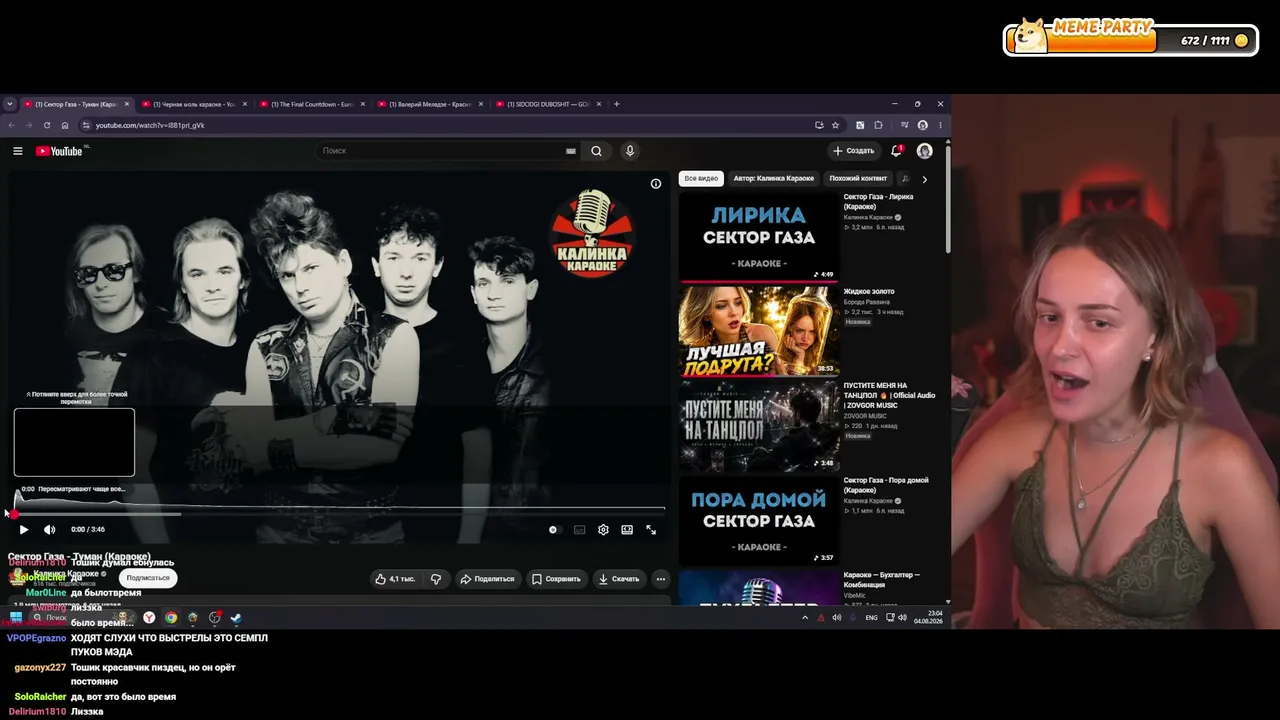Click the Поделиться button

click(x=487, y=579)
